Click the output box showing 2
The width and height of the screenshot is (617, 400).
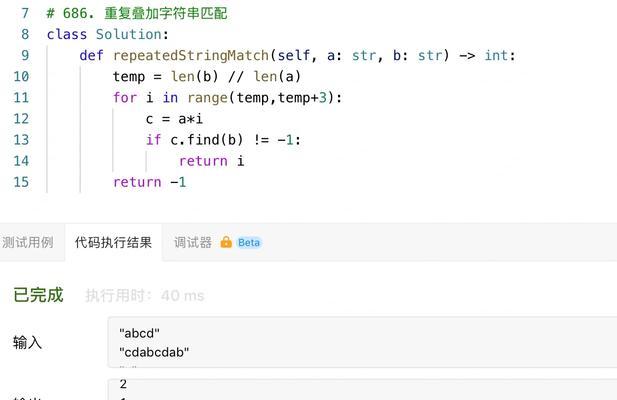(x=362, y=389)
